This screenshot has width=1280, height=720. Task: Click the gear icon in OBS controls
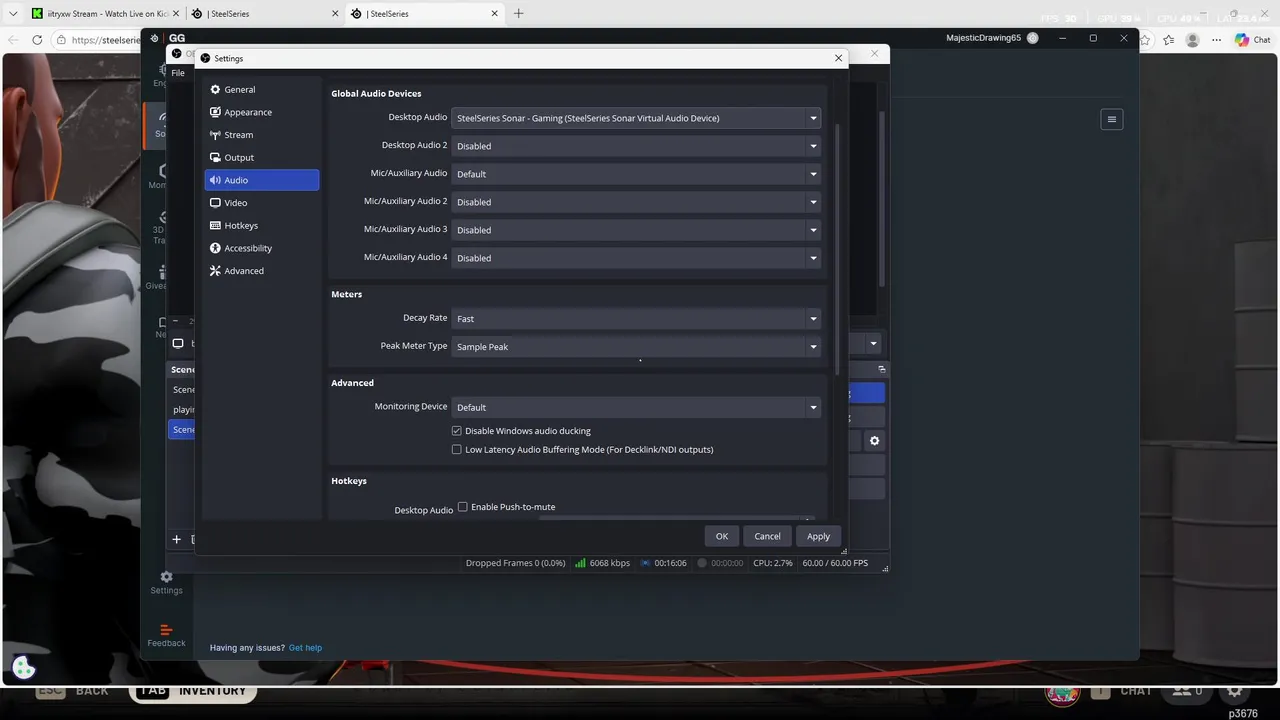[x=874, y=441]
